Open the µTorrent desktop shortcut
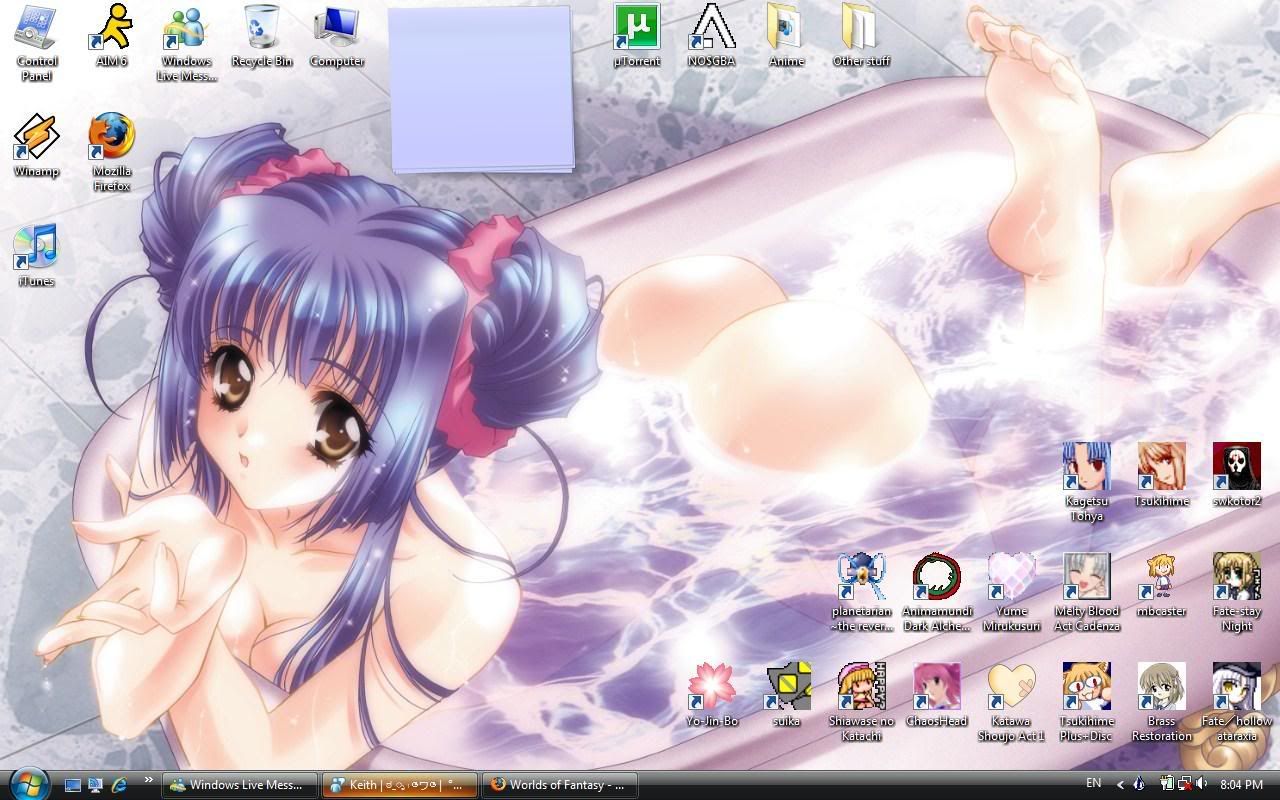 tap(637, 29)
